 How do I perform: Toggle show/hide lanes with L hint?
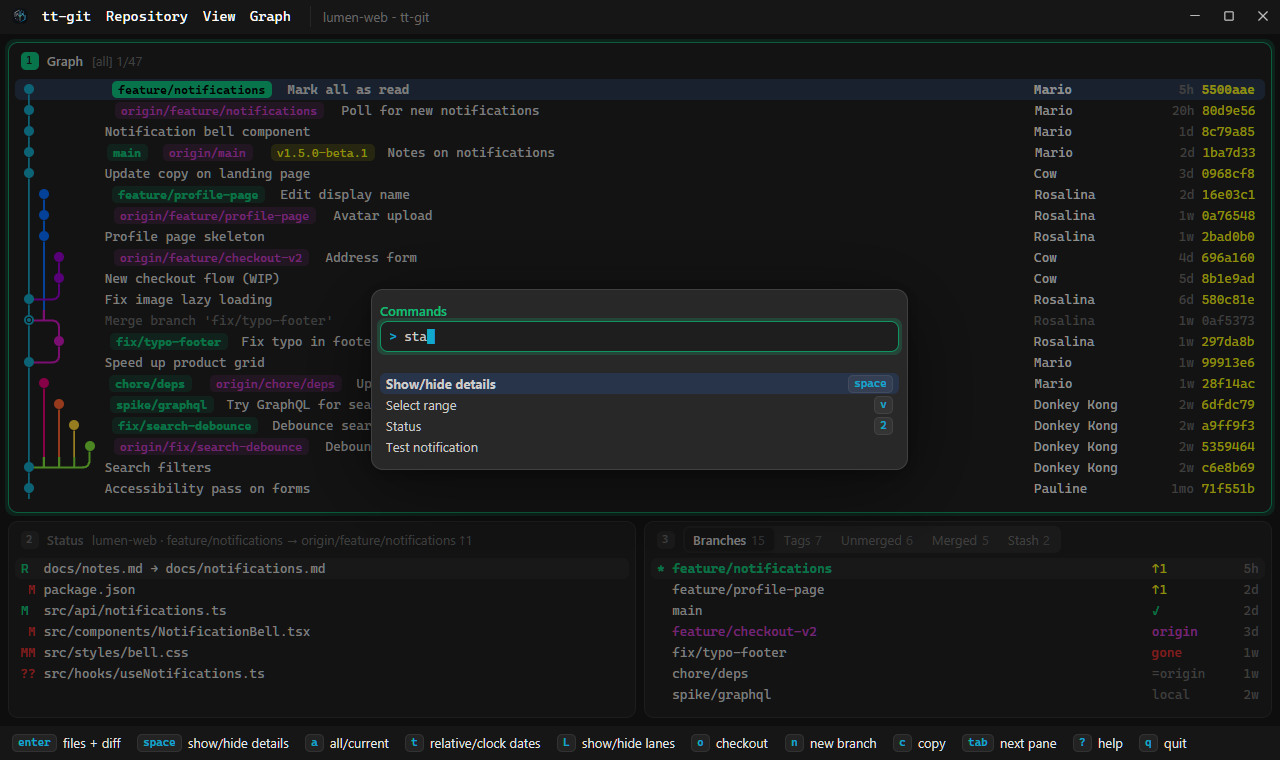616,743
